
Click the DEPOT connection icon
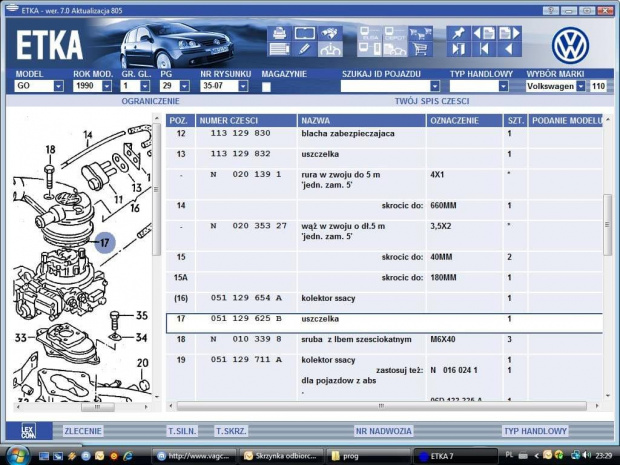pyautogui.click(x=395, y=33)
